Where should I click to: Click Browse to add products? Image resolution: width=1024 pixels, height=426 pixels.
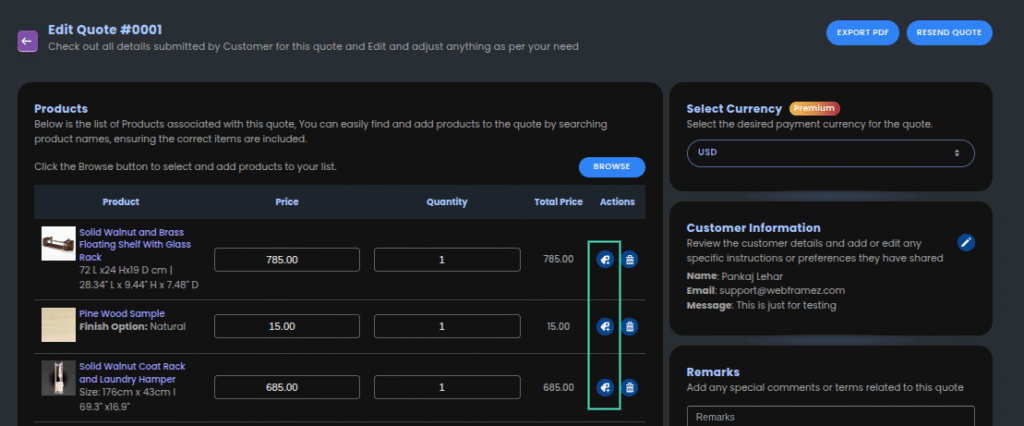611,167
